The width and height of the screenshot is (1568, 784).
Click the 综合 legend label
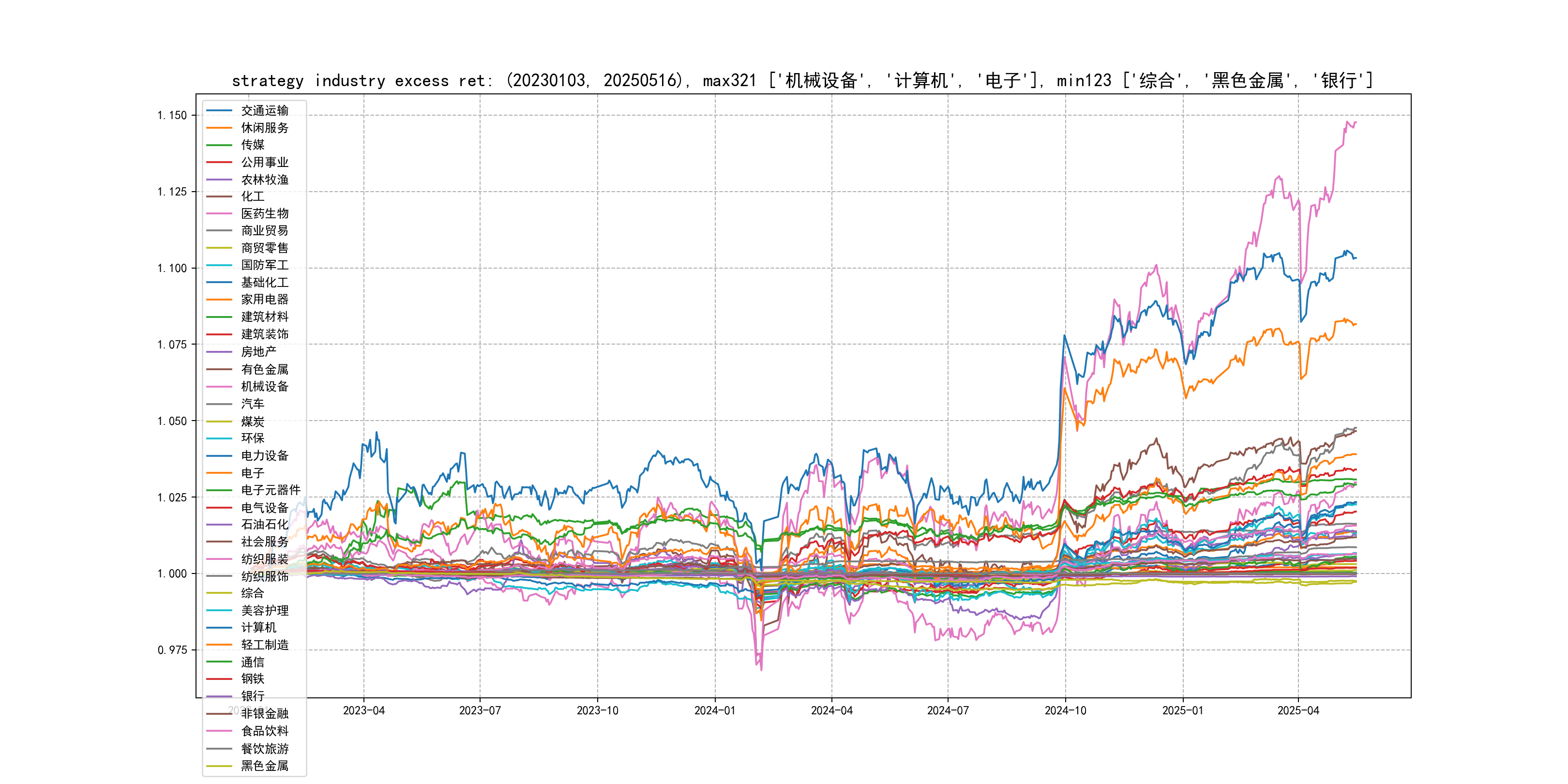pos(253,593)
